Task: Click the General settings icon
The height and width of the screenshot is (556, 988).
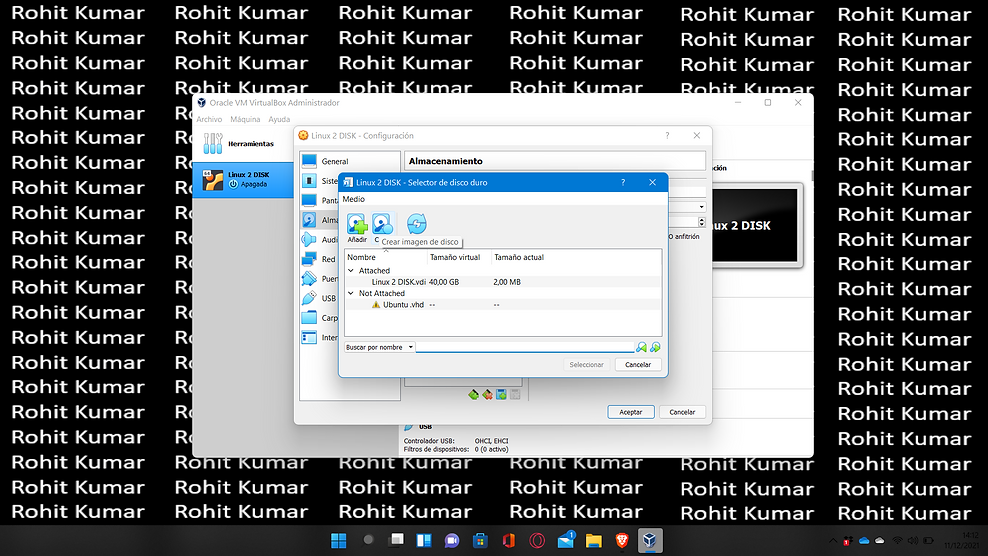Action: click(309, 161)
